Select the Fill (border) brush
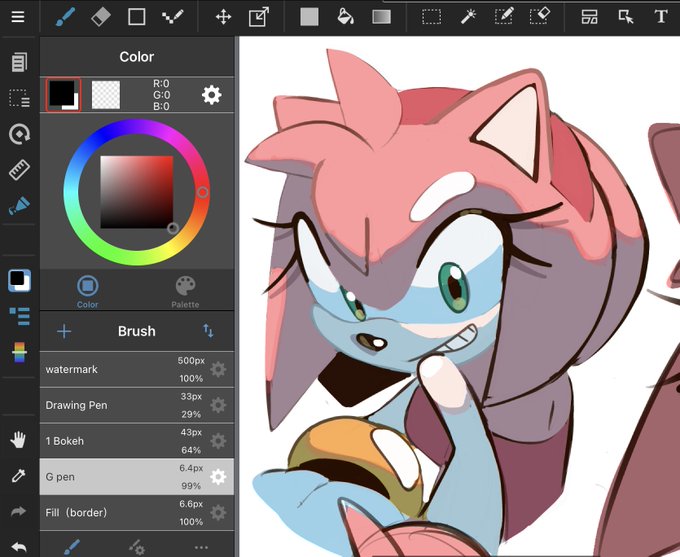This screenshot has width=680, height=557. coord(137,513)
